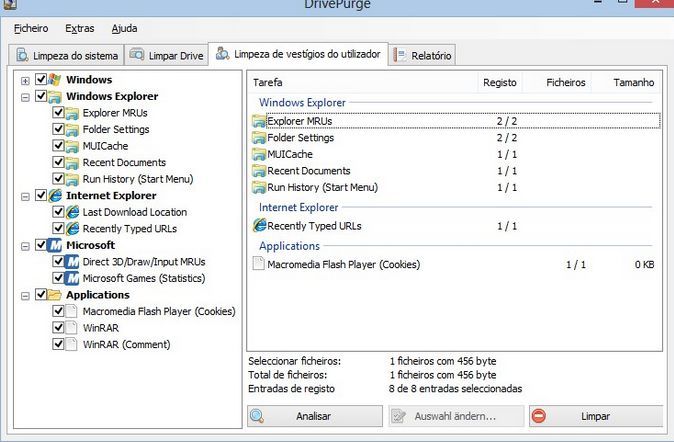Uncheck Macromedia Flash Player (Cookies) checkbox
Image resolution: width=674 pixels, height=442 pixels.
click(x=58, y=311)
